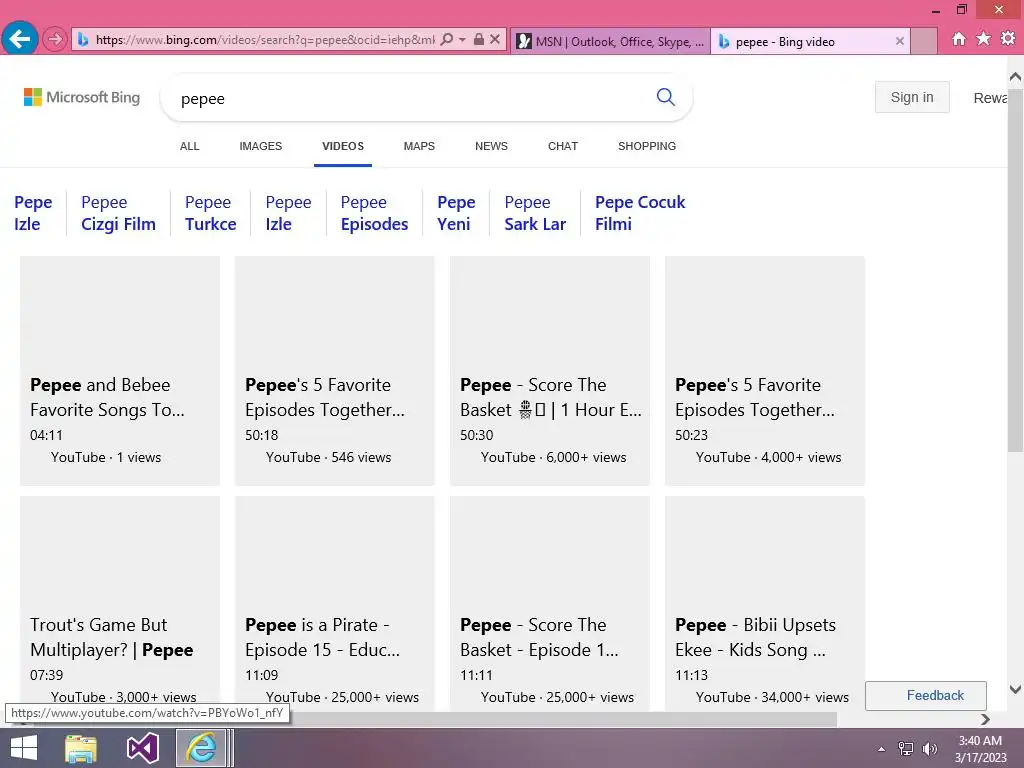Open the taskbar clock and date
Image resolution: width=1024 pixels, height=768 pixels.
click(x=980, y=749)
